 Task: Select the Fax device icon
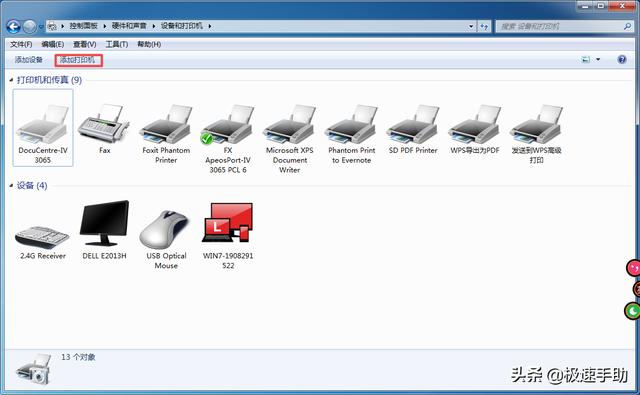coord(104,124)
